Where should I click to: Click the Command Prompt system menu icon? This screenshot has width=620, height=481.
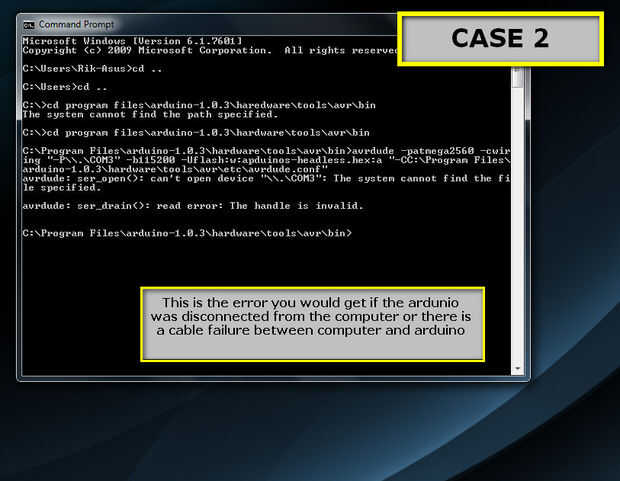coord(29,25)
